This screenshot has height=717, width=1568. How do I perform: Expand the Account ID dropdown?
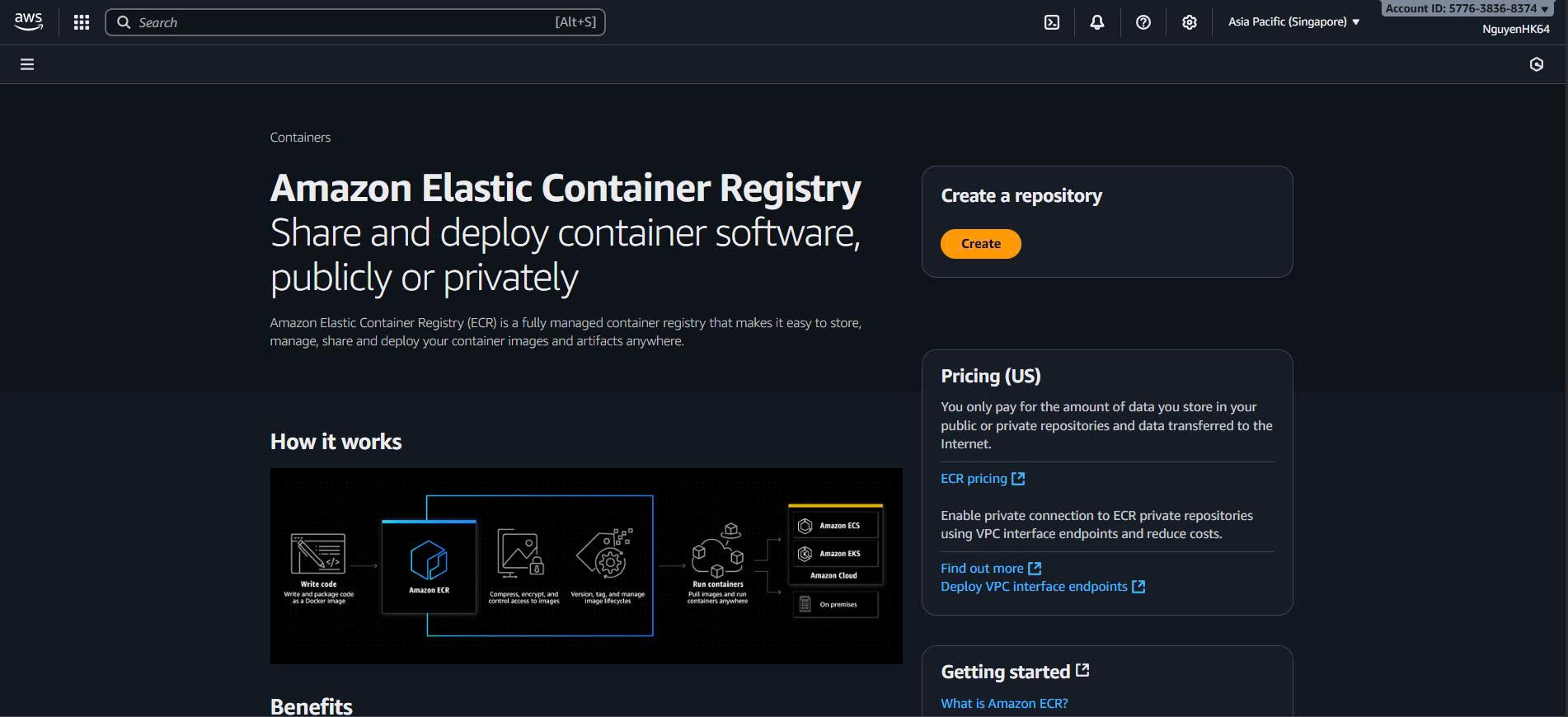(1467, 8)
